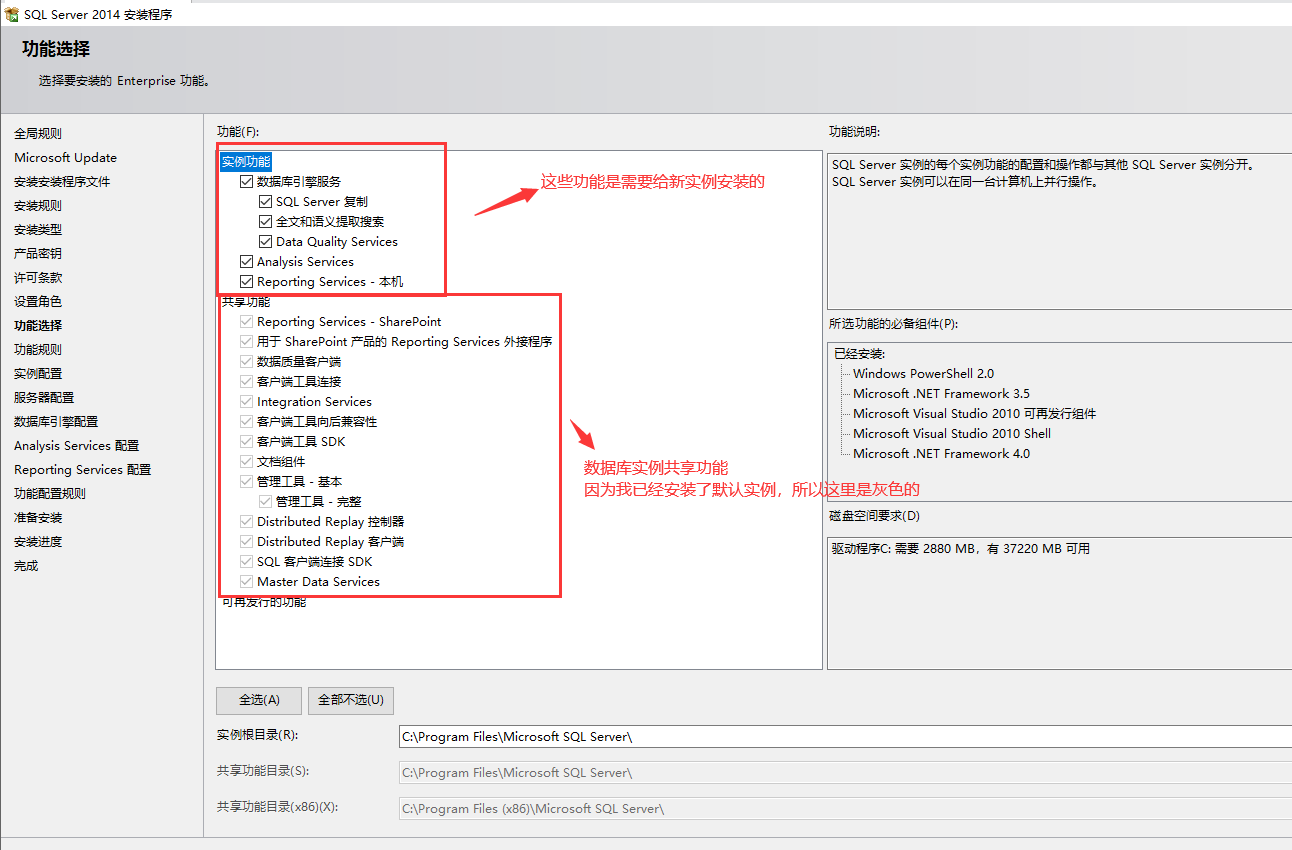Click the 管理工具 - 完整 checkbox
Screen dimensions: 1292x850
coord(266,502)
